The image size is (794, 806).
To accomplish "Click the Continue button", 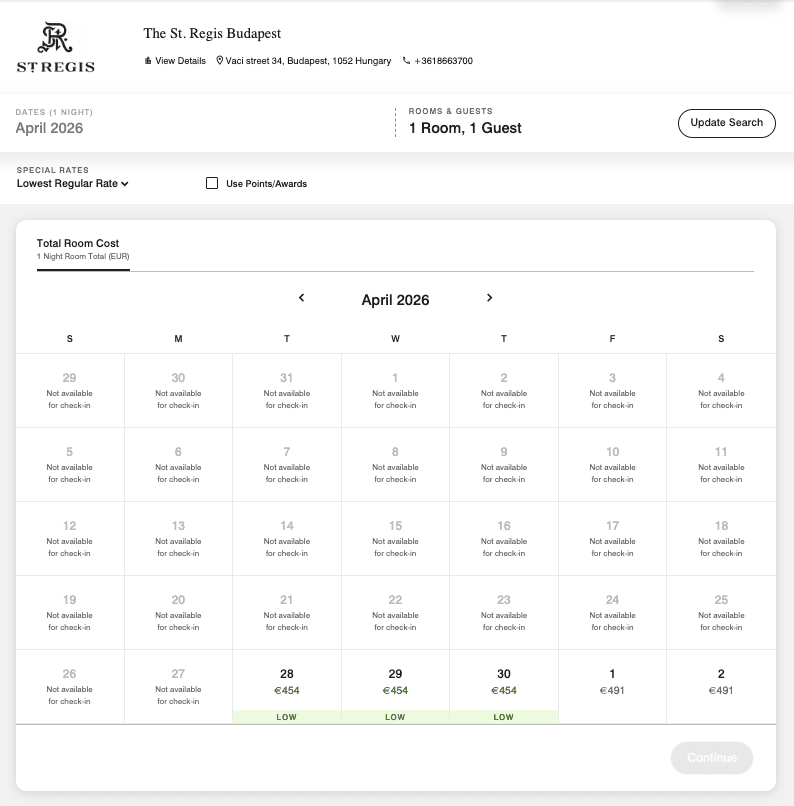I will pyautogui.click(x=711, y=758).
